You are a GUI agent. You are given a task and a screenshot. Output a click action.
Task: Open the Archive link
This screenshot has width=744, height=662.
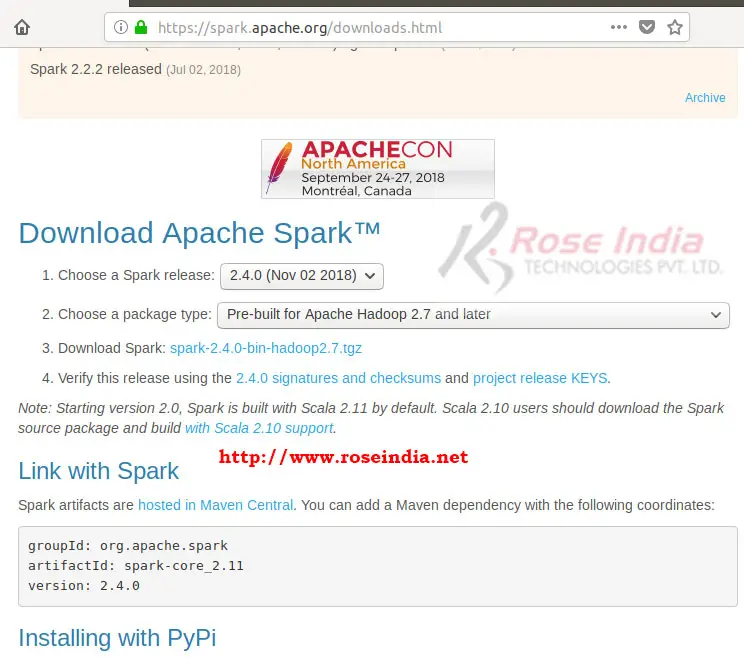pyautogui.click(x=705, y=98)
